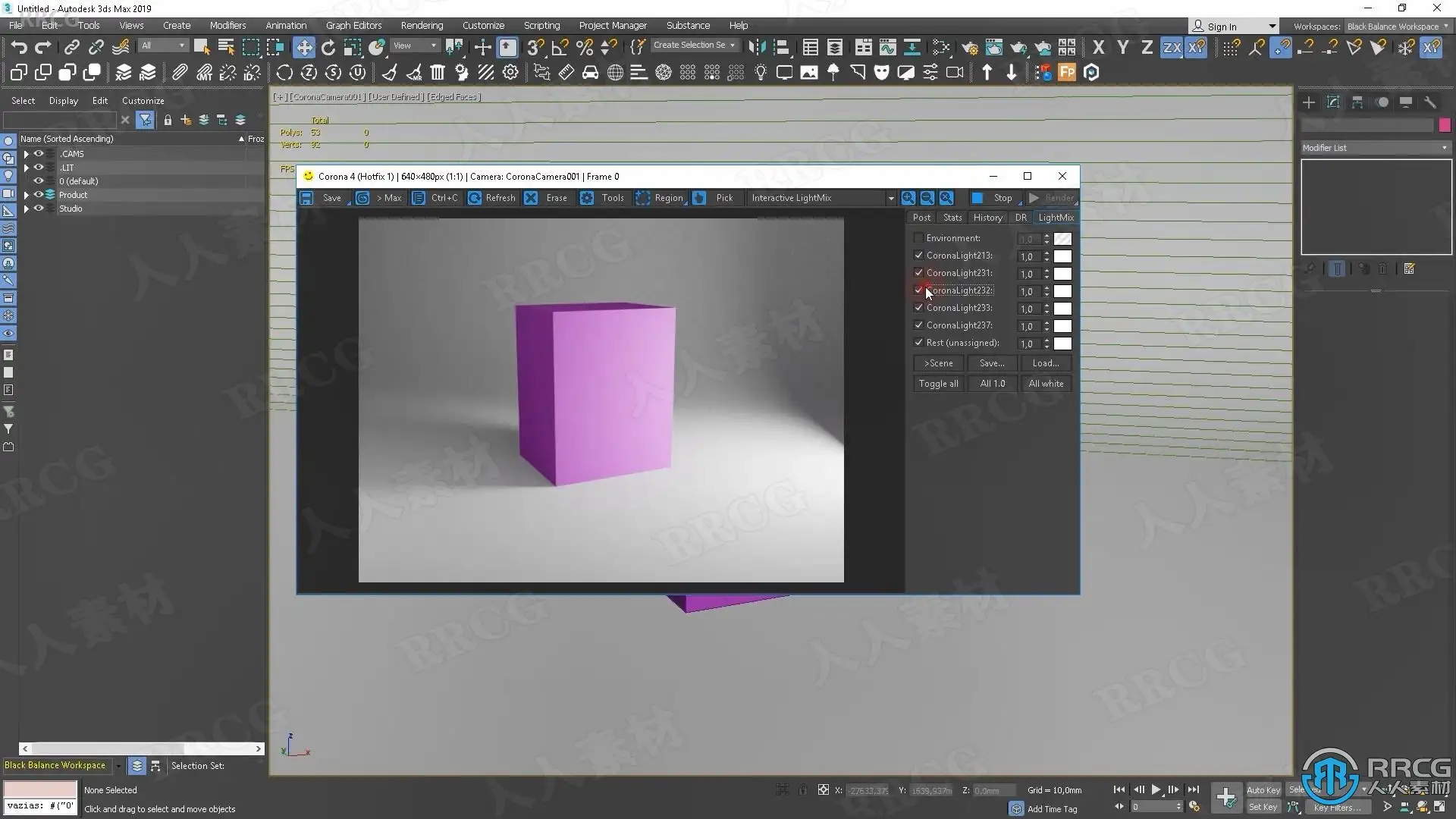Open the Rendering menu

(422, 25)
